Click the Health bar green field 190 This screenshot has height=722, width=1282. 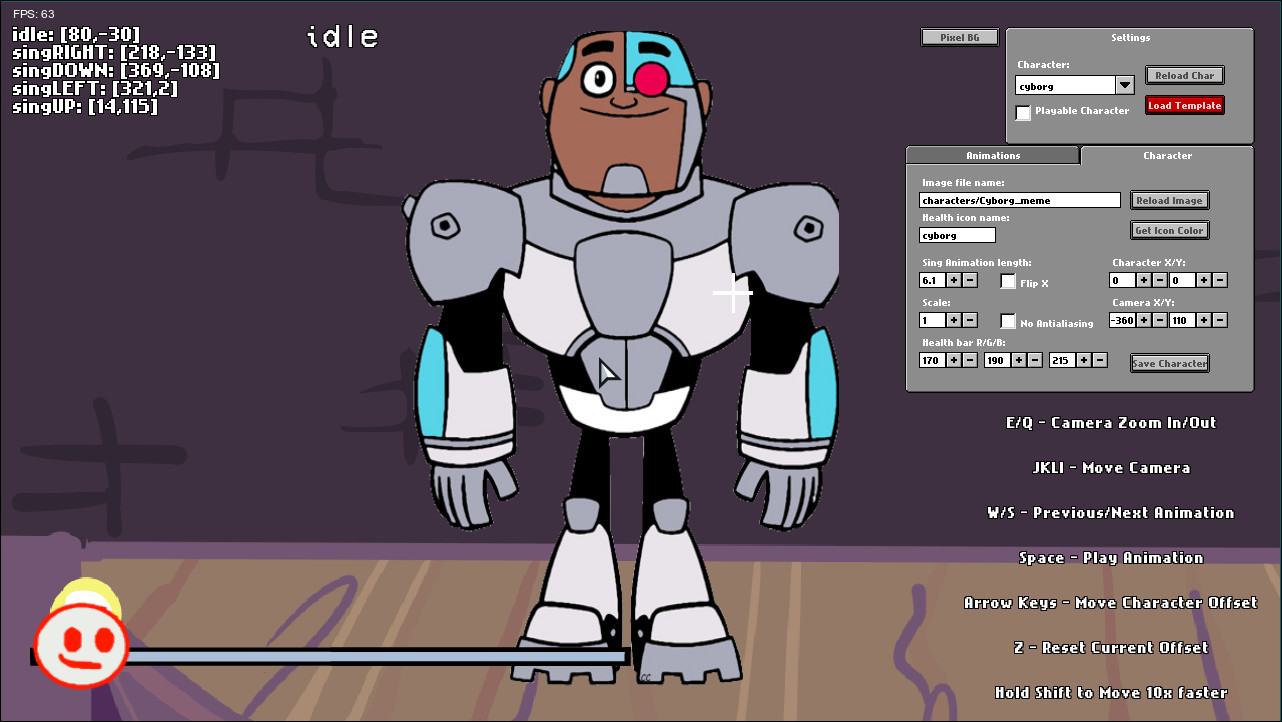(997, 360)
